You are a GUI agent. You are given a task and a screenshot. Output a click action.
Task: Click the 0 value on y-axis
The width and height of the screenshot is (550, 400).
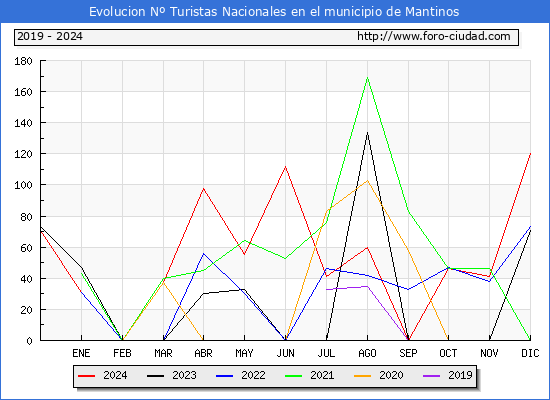click(29, 341)
